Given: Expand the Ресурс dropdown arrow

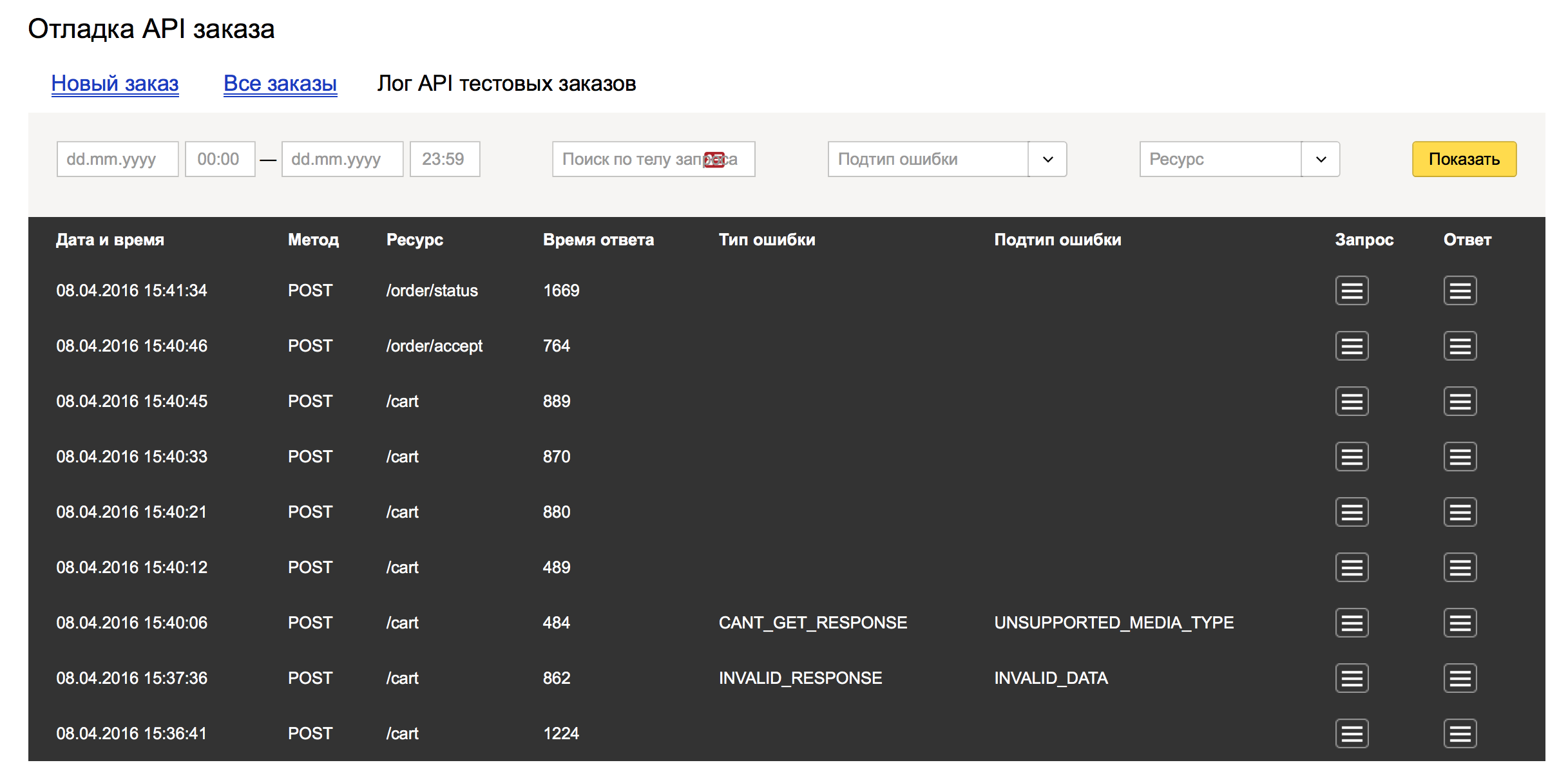Looking at the screenshot, I should pyautogui.click(x=1321, y=159).
